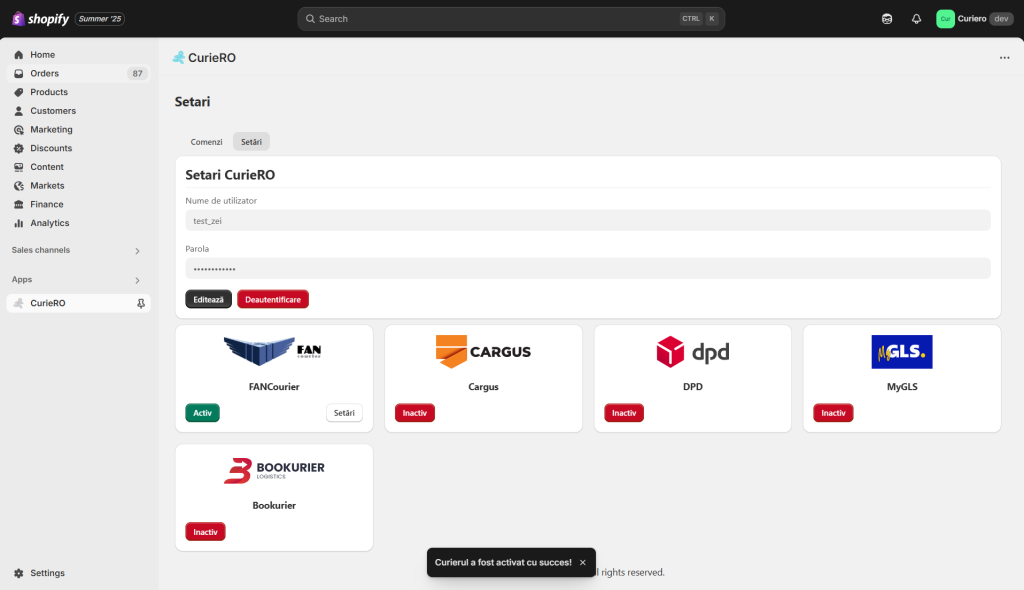This screenshot has width=1024, height=590.
Task: Click the Cargus logo
Action: click(x=483, y=352)
